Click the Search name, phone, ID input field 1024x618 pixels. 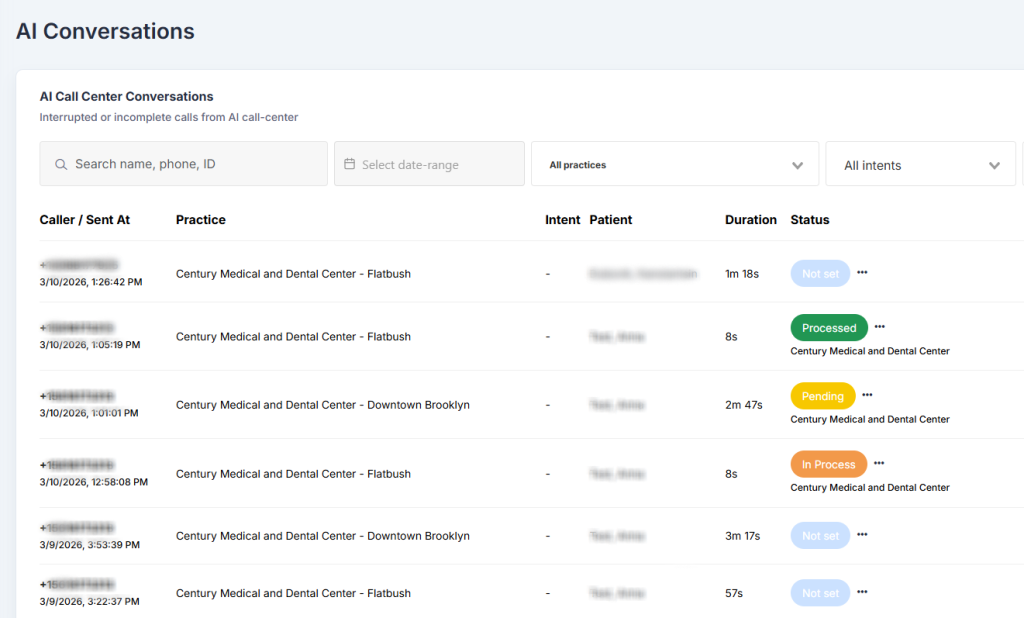click(183, 164)
